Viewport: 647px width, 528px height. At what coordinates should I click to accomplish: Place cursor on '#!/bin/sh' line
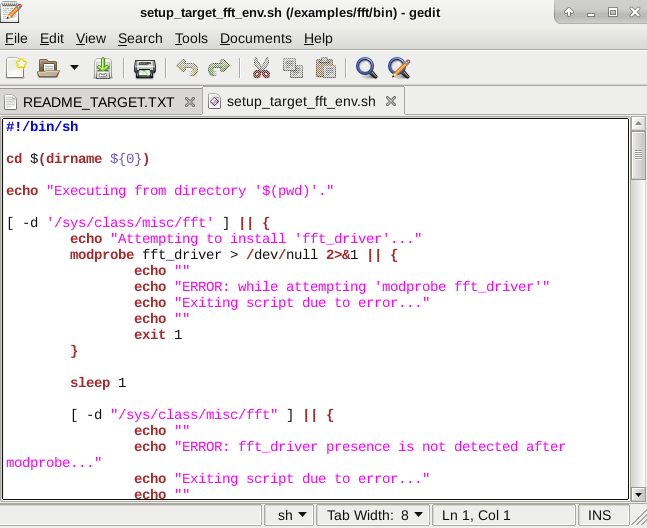(42, 127)
